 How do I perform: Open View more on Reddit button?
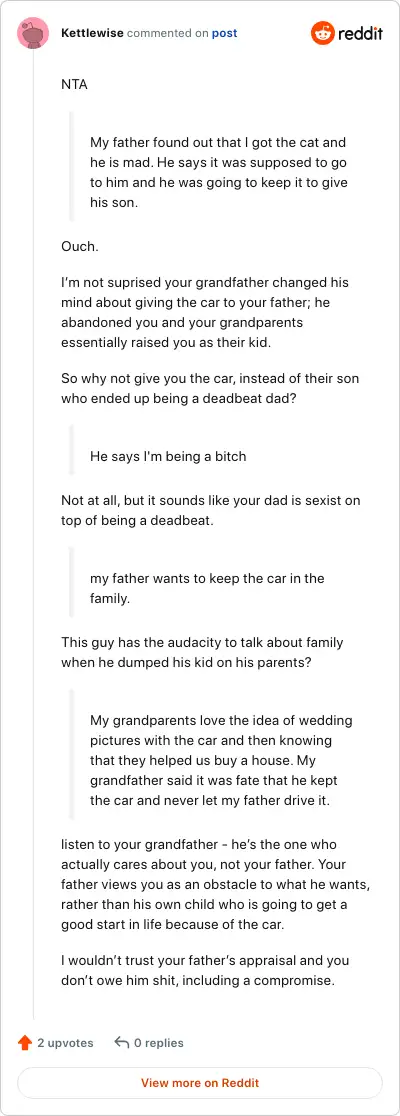click(200, 1083)
